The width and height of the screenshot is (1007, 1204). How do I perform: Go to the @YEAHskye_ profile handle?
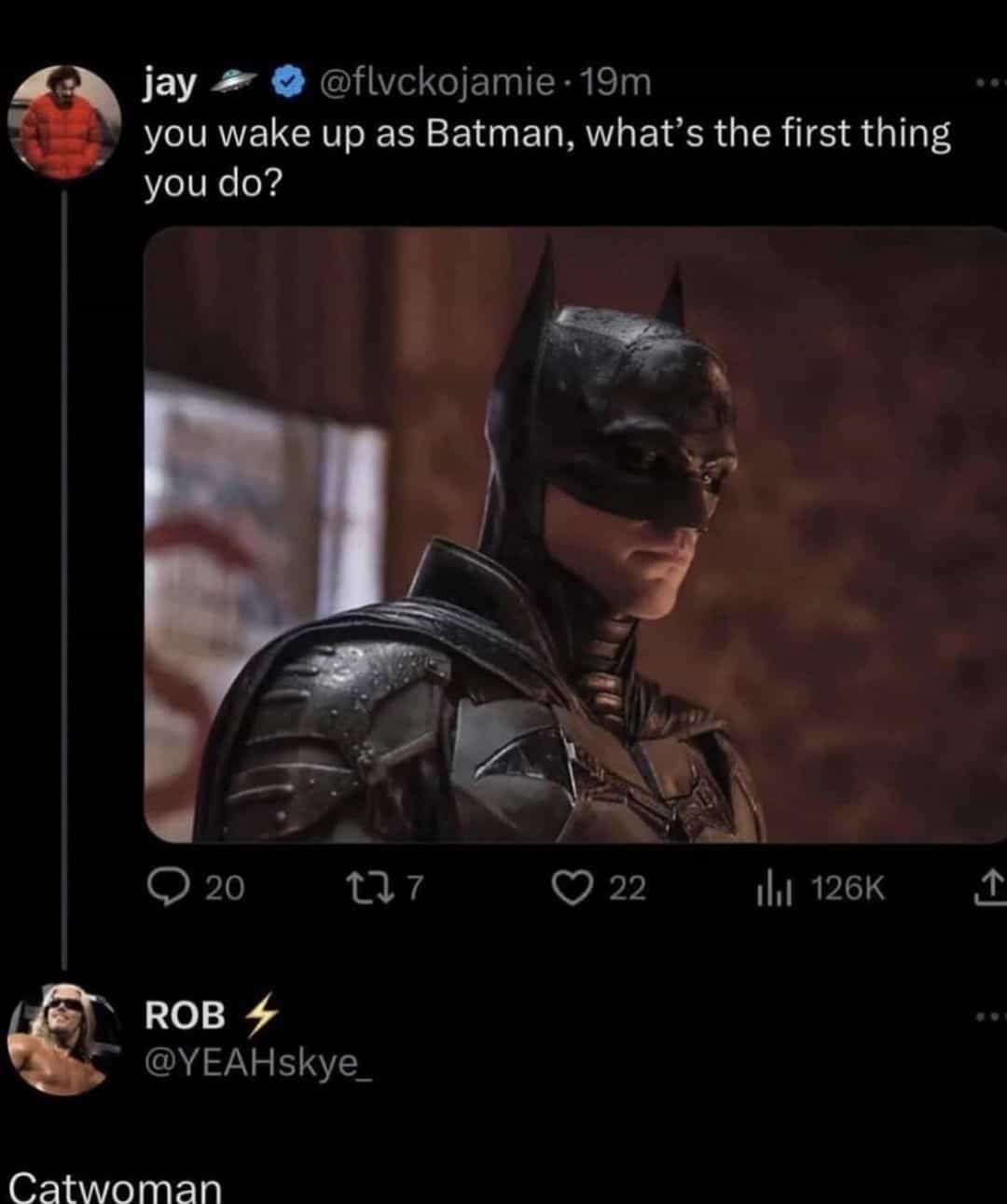[x=258, y=1062]
